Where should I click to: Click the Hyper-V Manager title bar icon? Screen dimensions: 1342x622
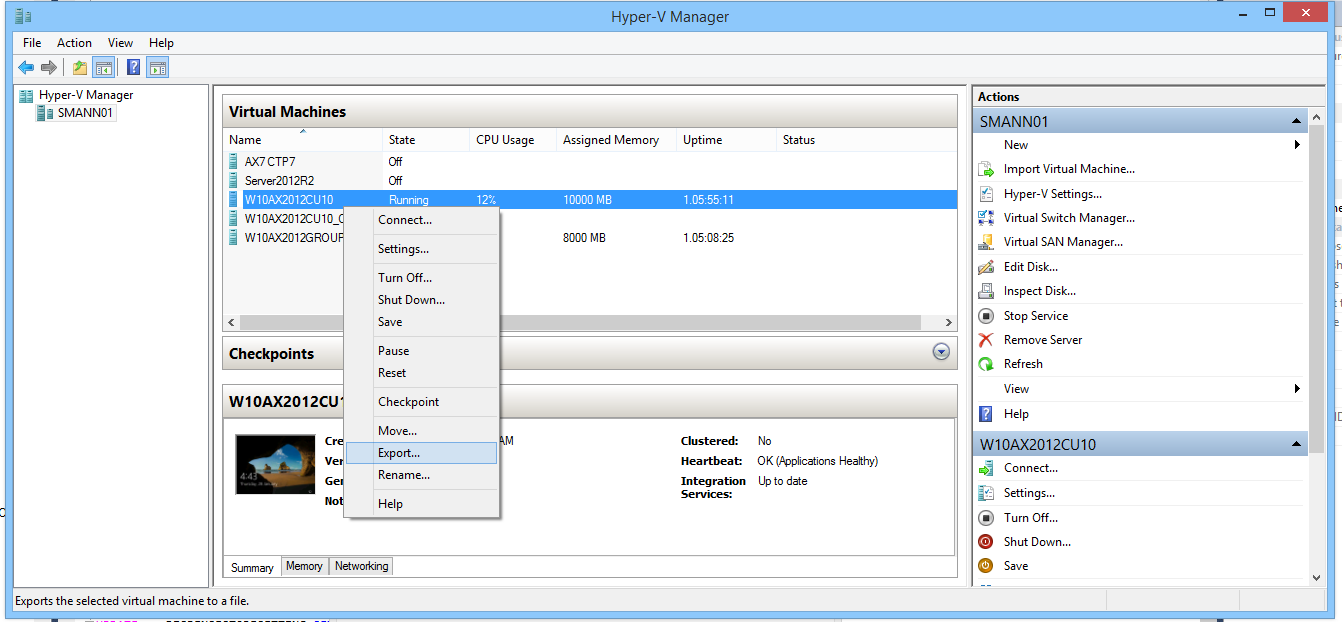coord(23,16)
